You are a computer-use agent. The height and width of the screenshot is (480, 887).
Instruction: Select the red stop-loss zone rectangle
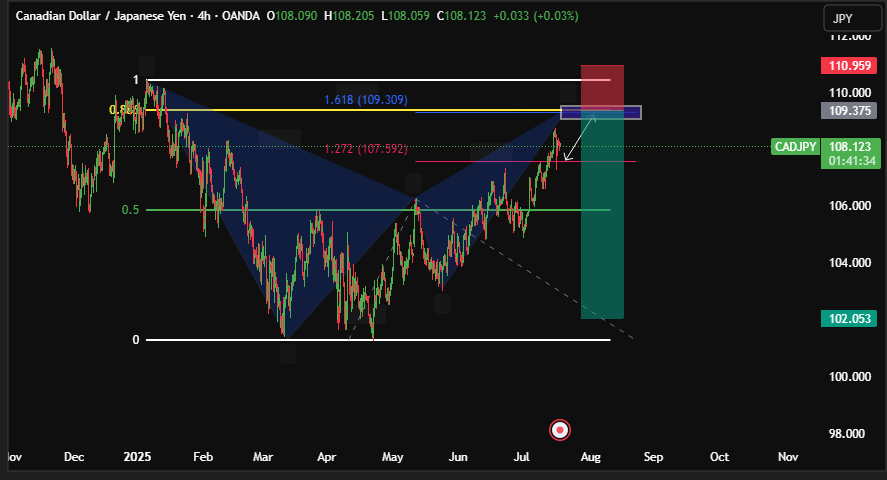602,86
